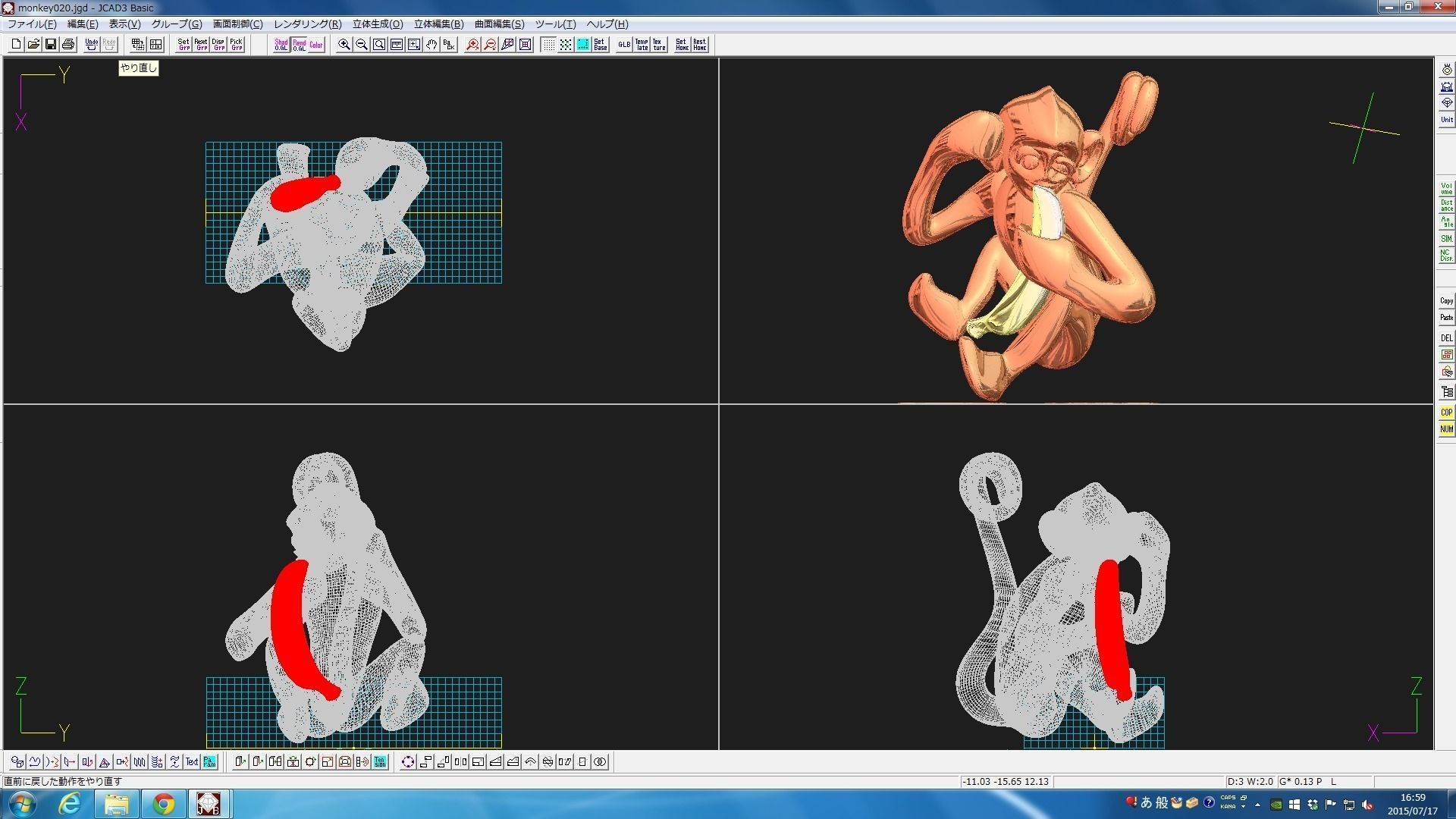Screen dimensions: 1456x819
Task: Click the Pick Grp toolbar button
Action: (236, 45)
